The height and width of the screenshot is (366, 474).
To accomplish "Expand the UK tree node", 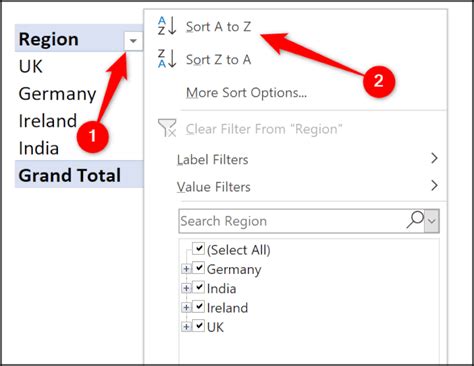I will pos(186,327).
